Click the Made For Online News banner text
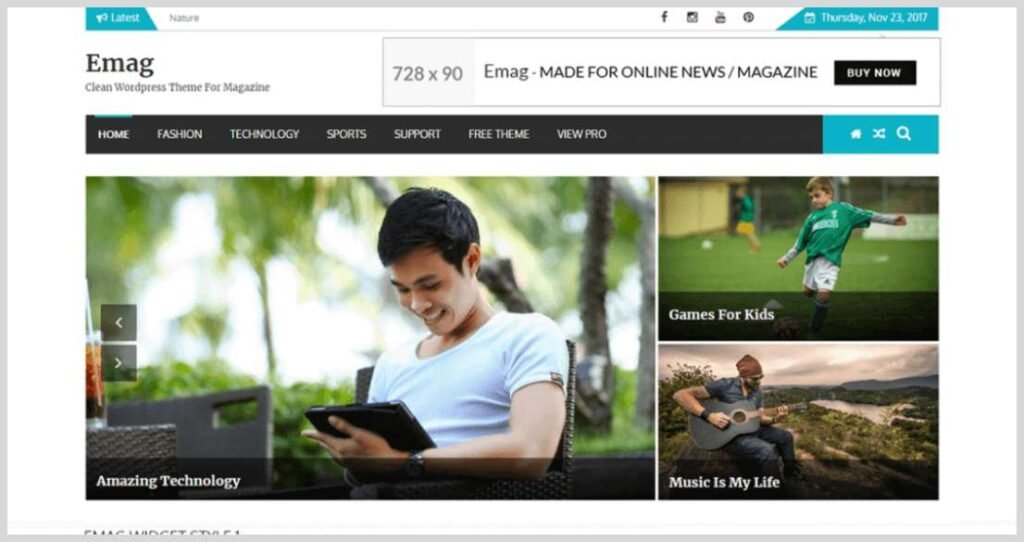 [678, 72]
